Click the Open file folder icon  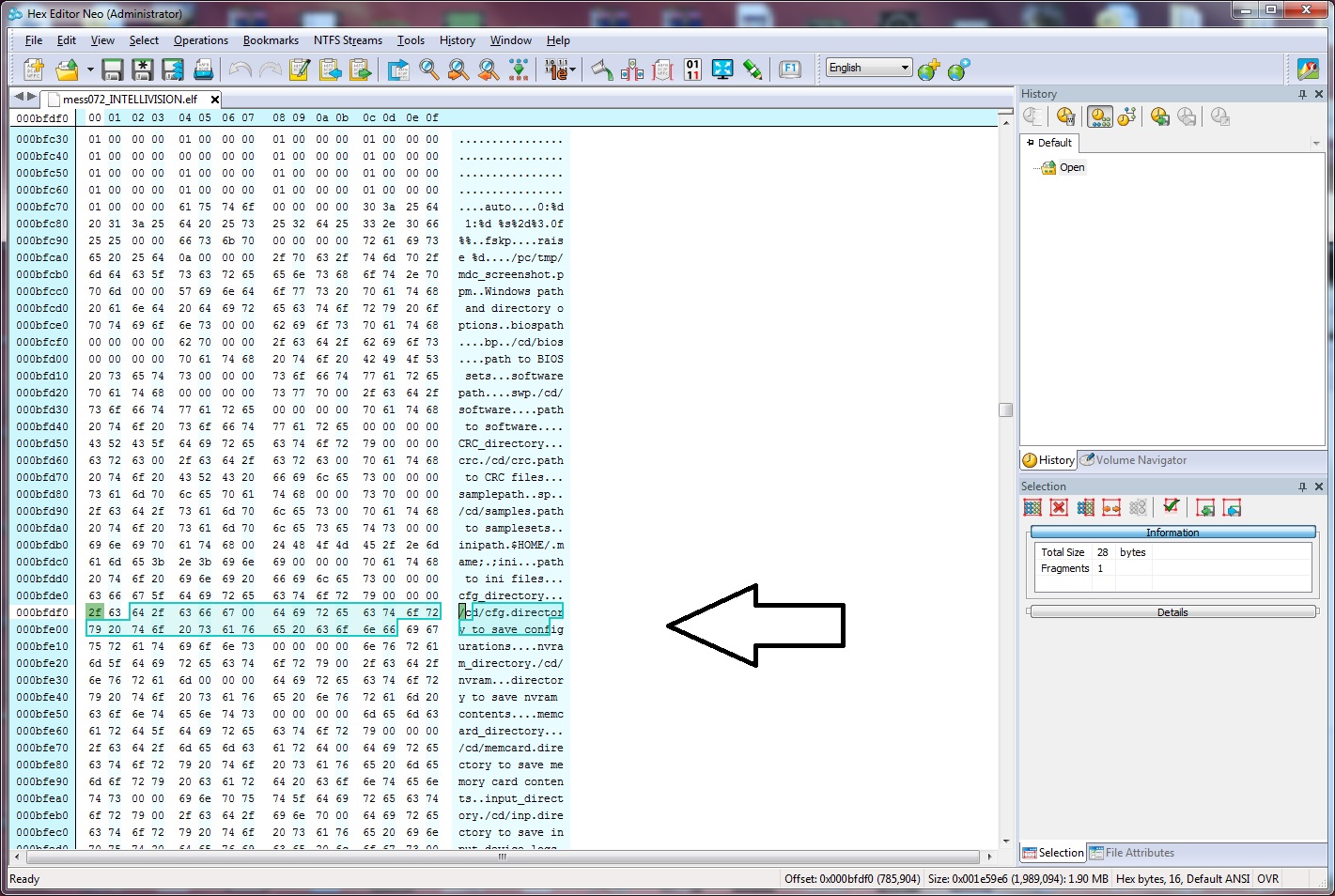pos(67,69)
